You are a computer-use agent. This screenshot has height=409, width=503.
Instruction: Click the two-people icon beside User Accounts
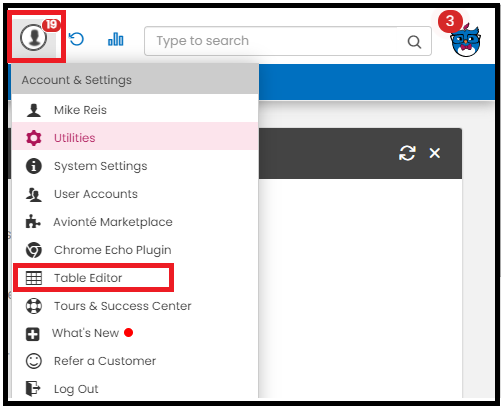(34, 194)
